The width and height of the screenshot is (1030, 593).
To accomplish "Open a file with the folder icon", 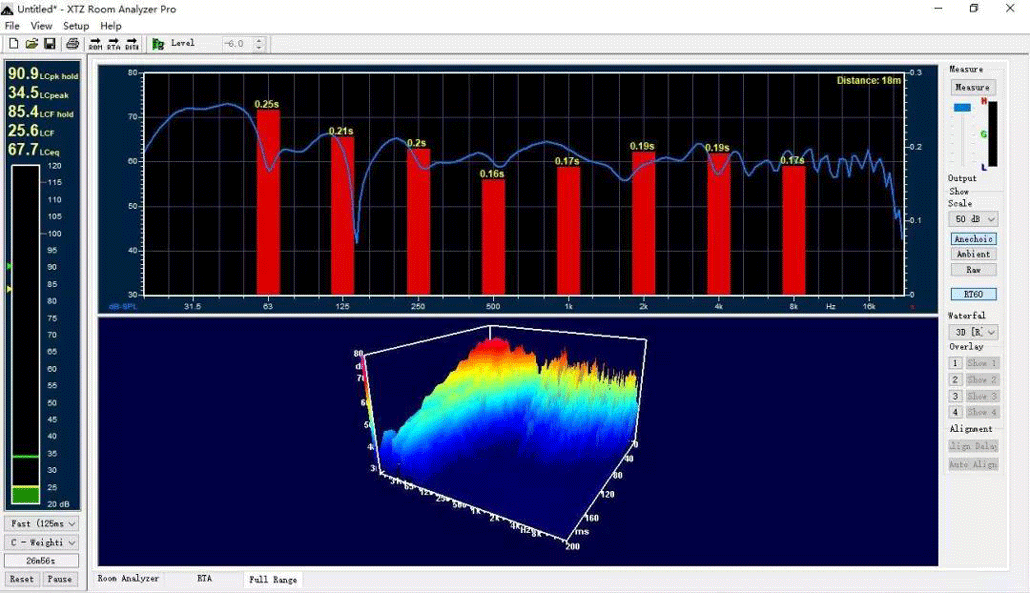I will (31, 44).
